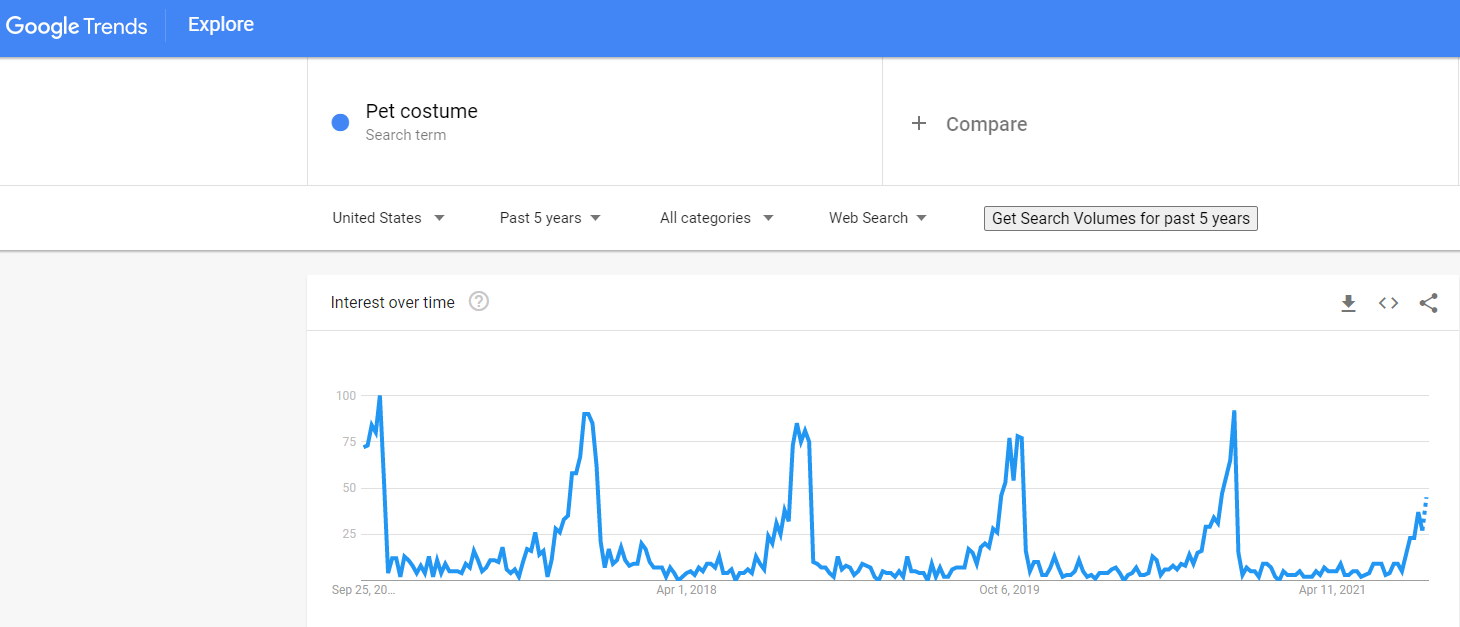Click the Oct 6, 2019 axis label
This screenshot has height=627, width=1460.
coord(1009,590)
